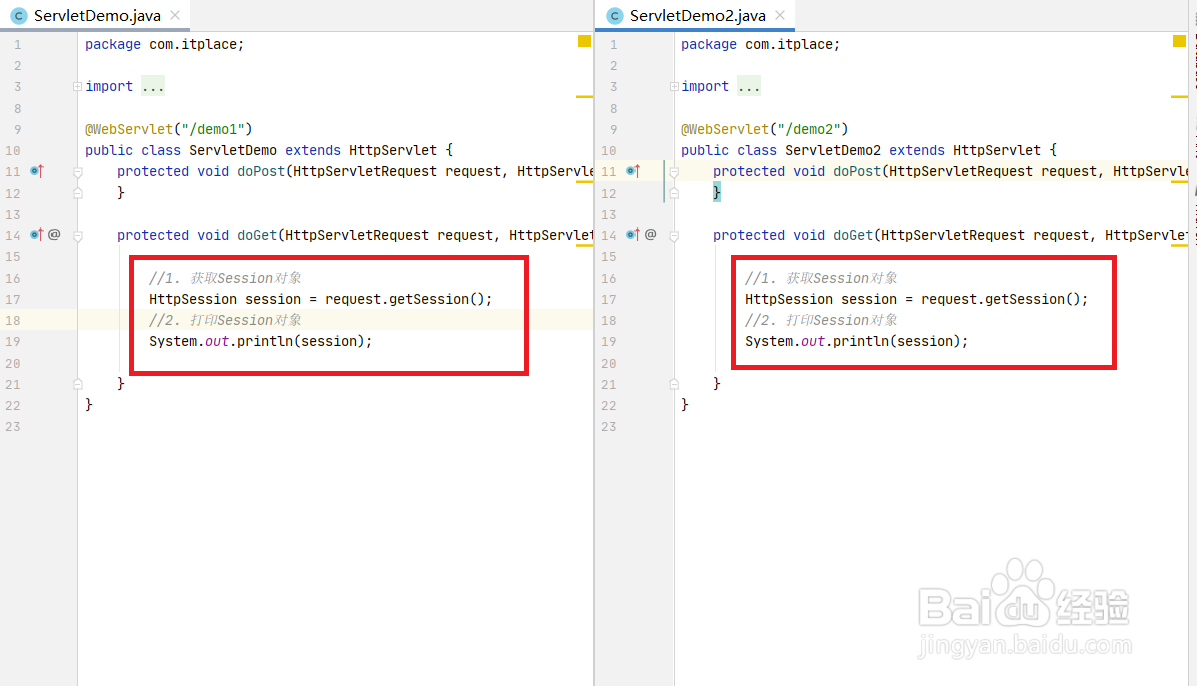Expand collapsed imports in ServletDemo.java

(x=77, y=87)
